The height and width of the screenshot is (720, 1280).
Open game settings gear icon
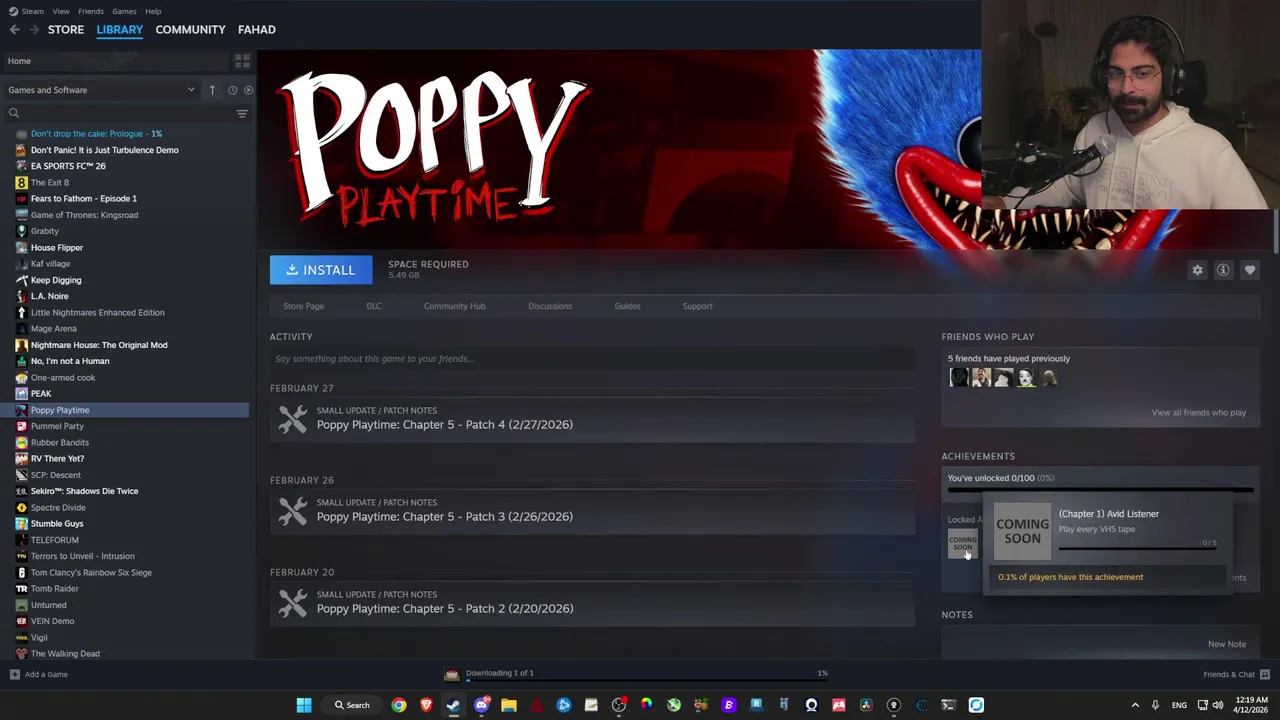click(1197, 270)
